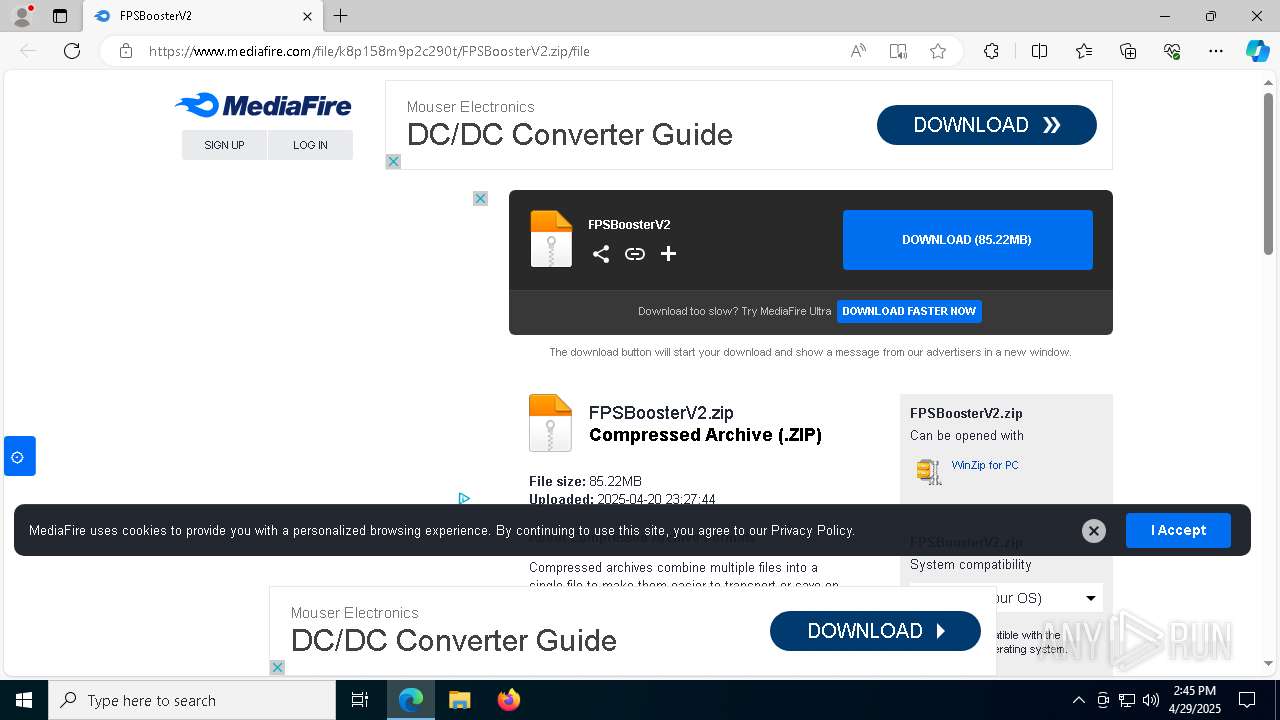Open Read aloud icon in address bar
This screenshot has width=1280, height=720.
coord(858,51)
